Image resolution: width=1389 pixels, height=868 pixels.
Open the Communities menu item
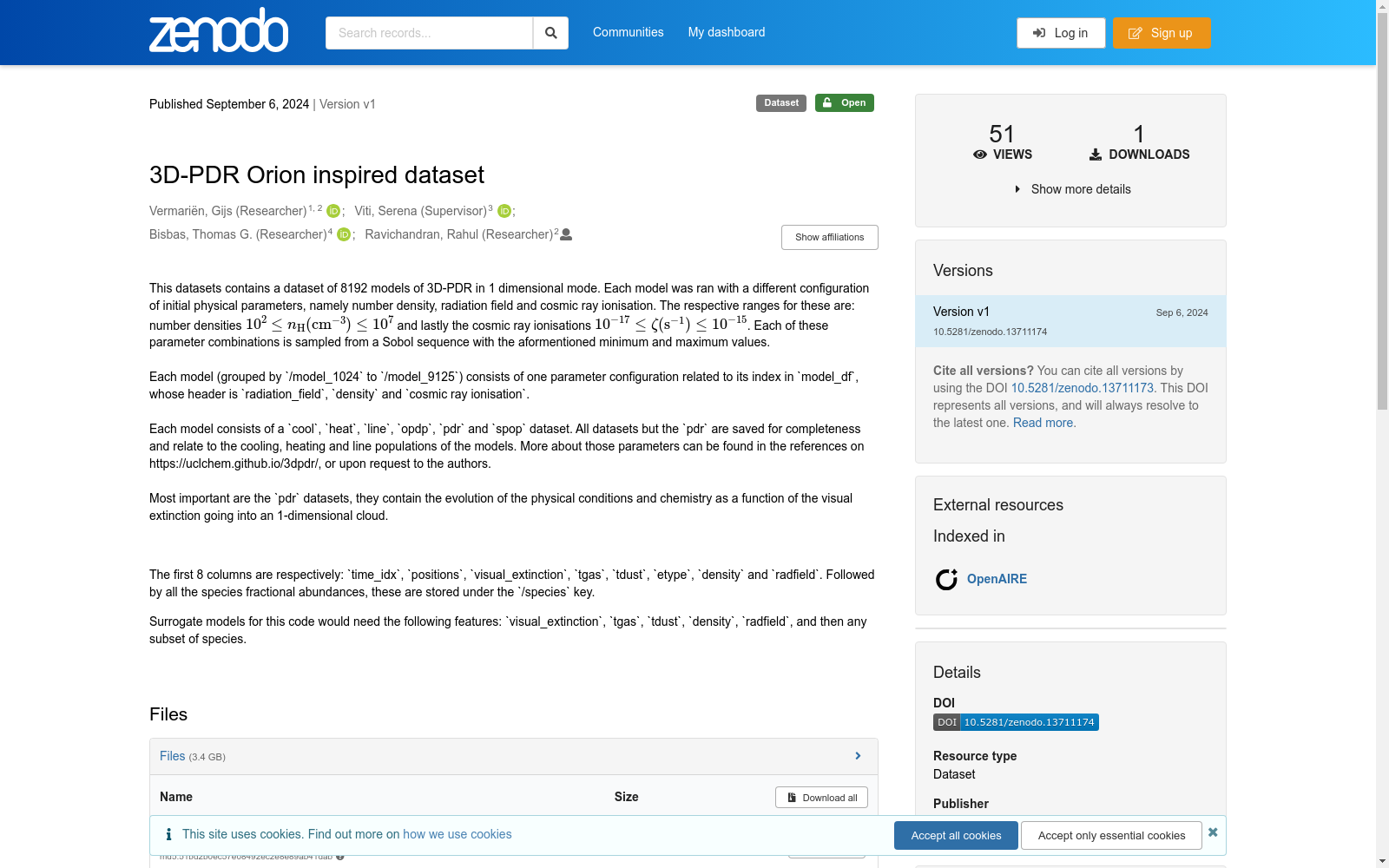(629, 32)
